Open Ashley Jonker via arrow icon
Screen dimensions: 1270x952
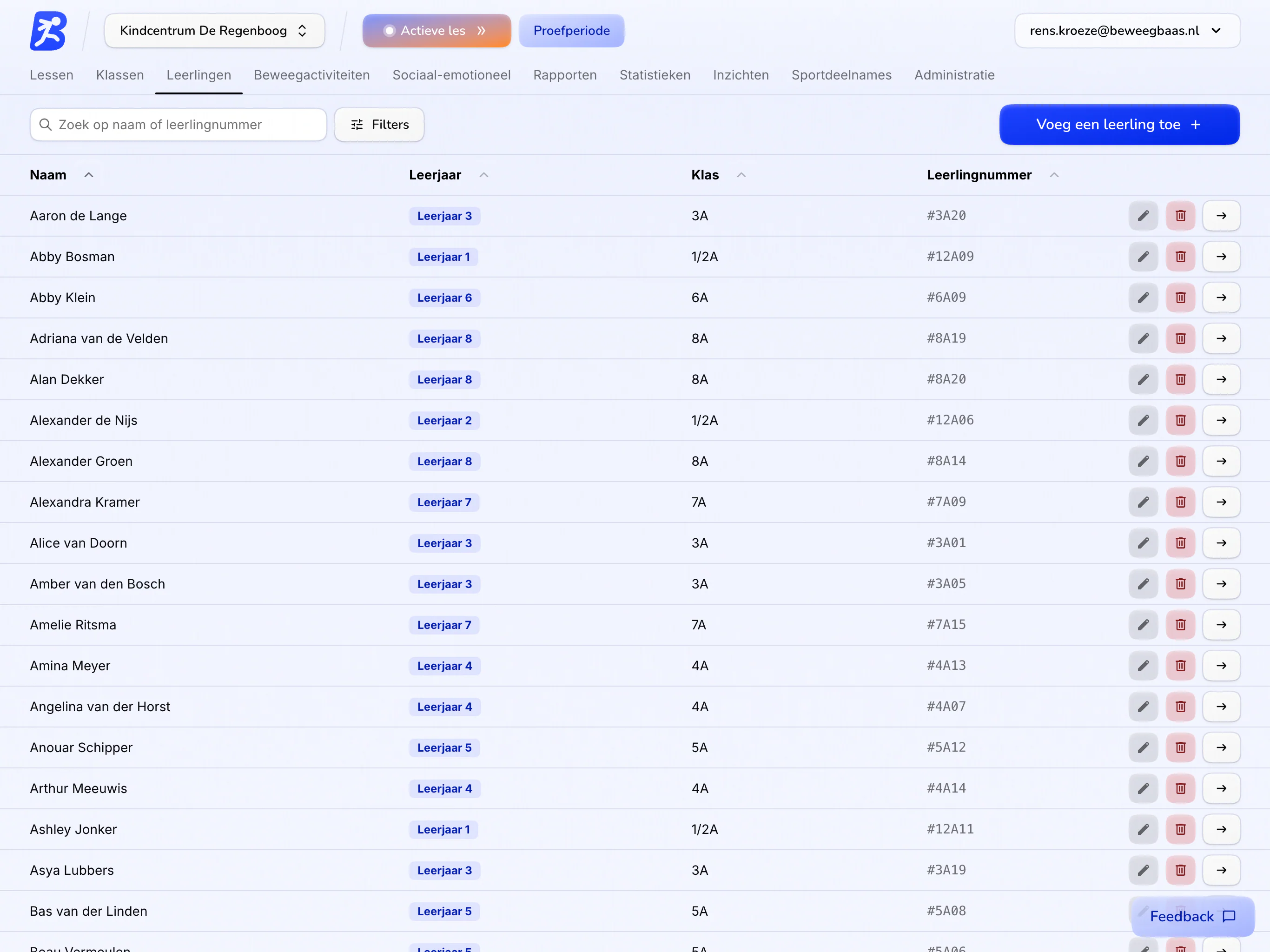[1221, 829]
